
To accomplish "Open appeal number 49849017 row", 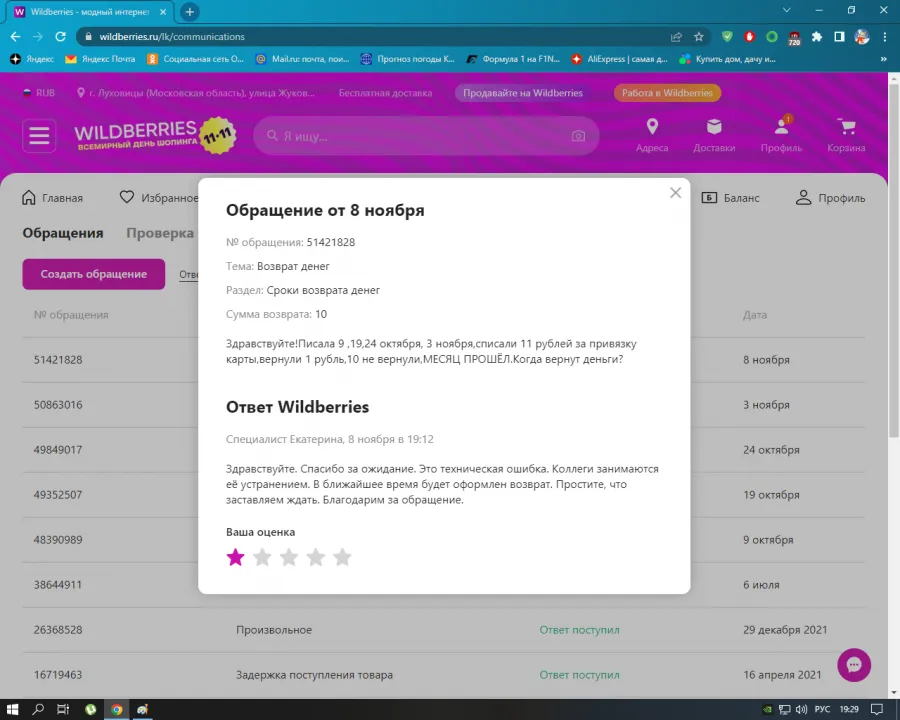I will (444, 450).
